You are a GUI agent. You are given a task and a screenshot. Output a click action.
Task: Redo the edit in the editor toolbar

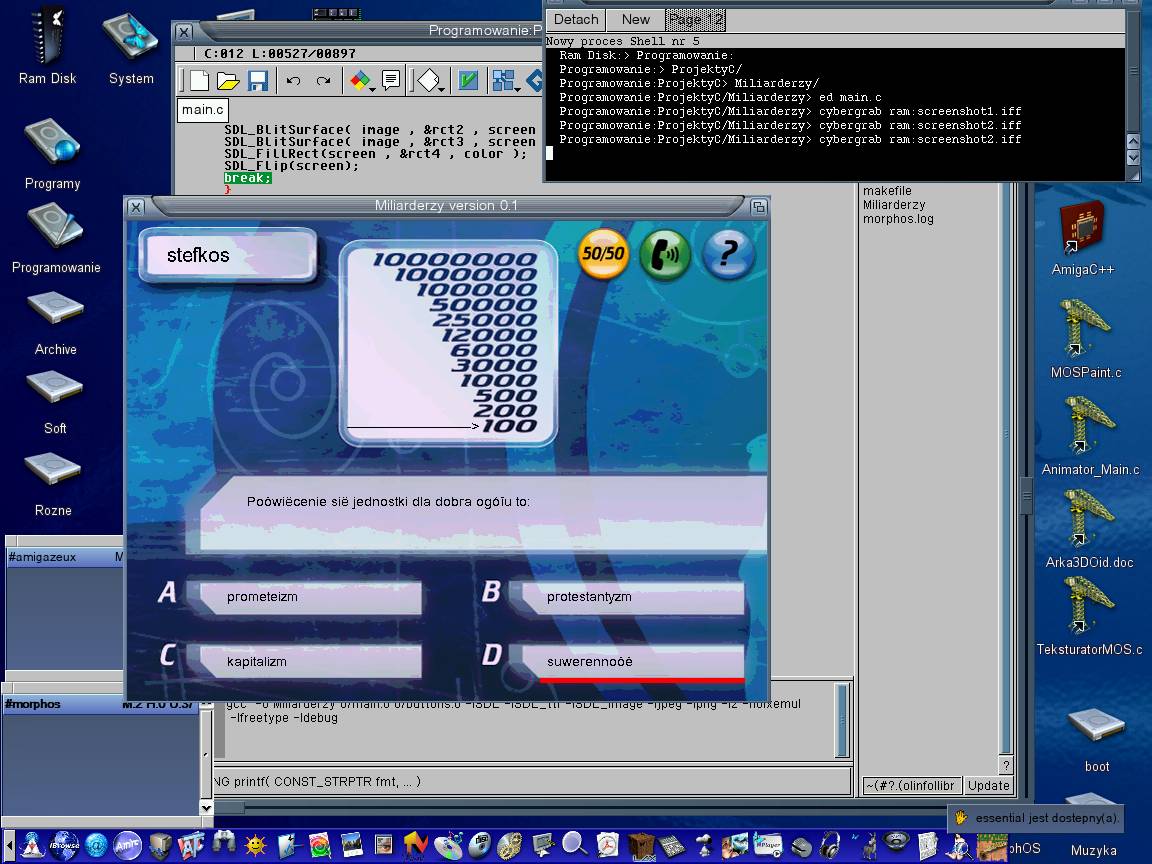pyautogui.click(x=323, y=81)
